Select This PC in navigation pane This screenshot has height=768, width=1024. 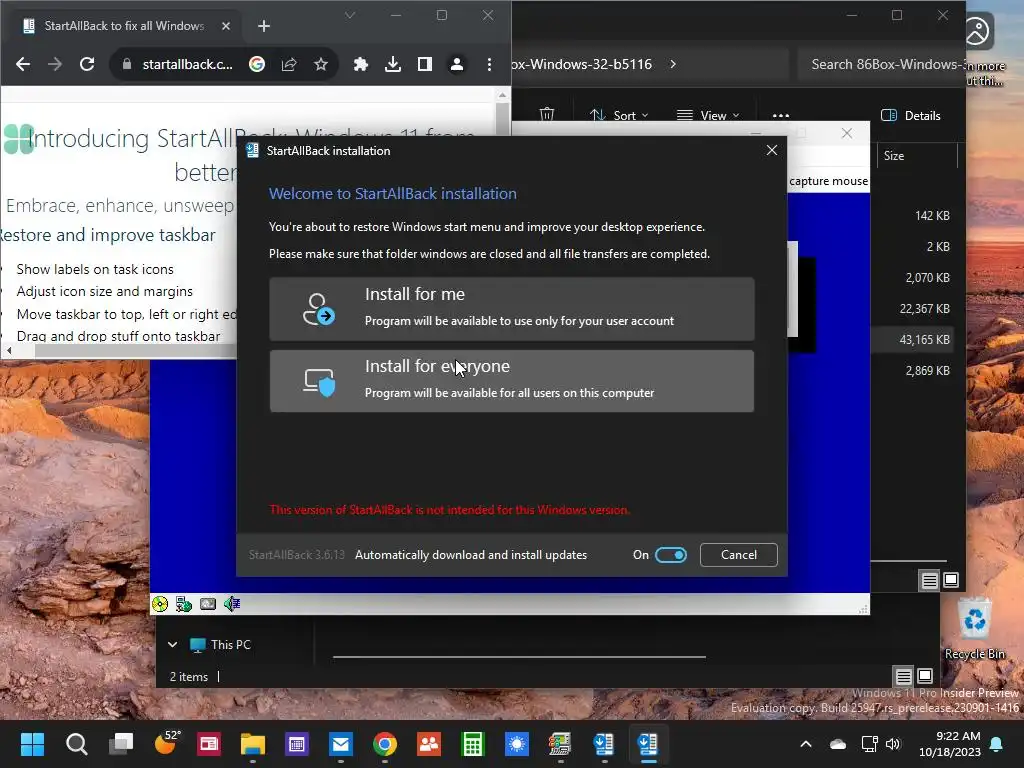coord(220,645)
